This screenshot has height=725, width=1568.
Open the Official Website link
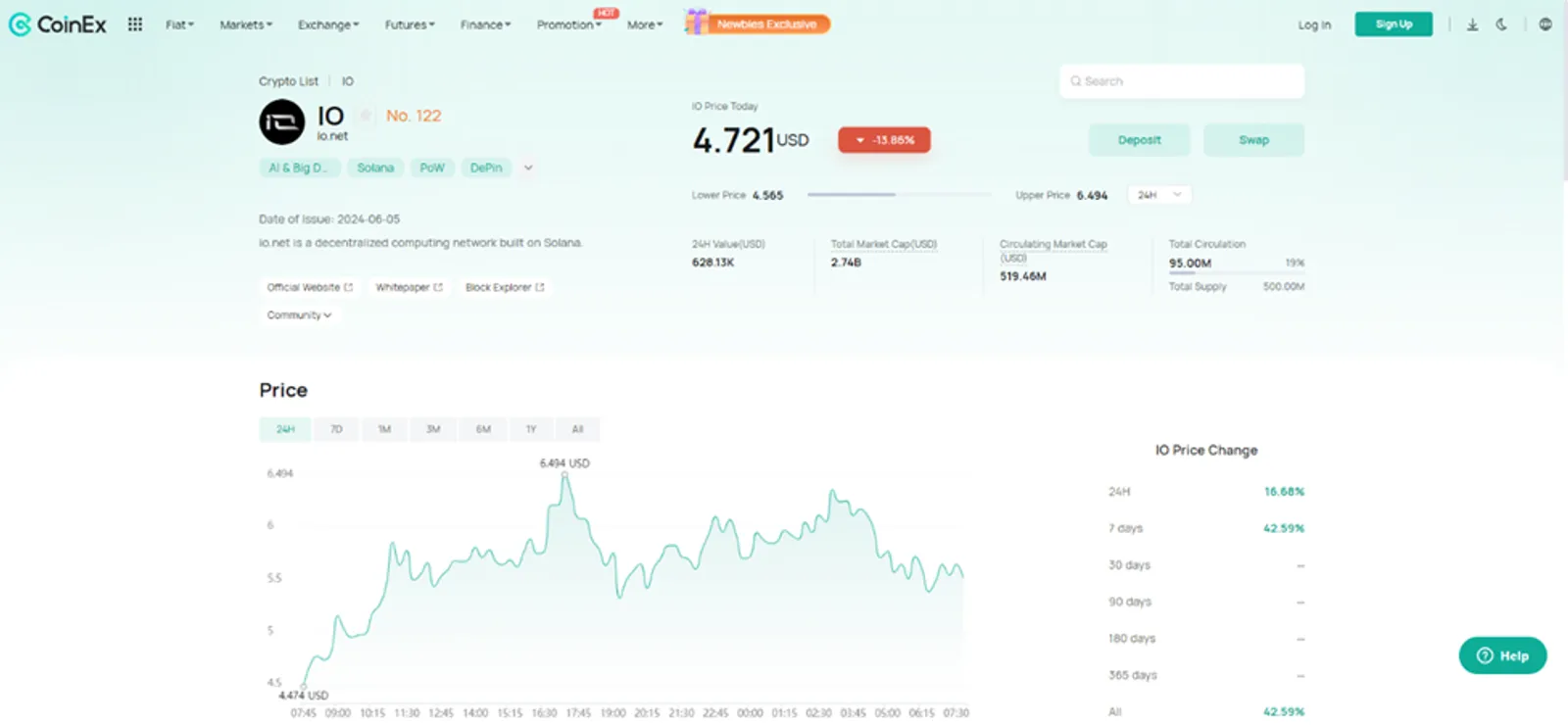310,287
